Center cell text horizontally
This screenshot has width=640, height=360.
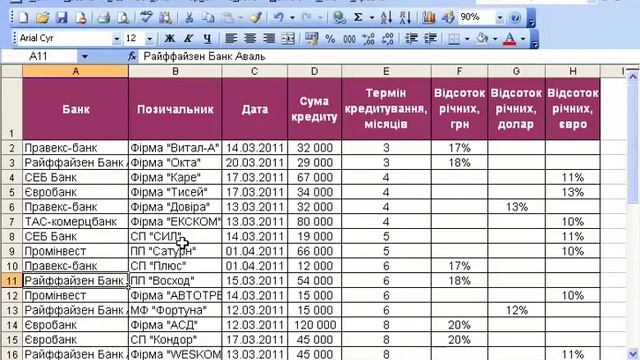pyautogui.click(x=250, y=39)
